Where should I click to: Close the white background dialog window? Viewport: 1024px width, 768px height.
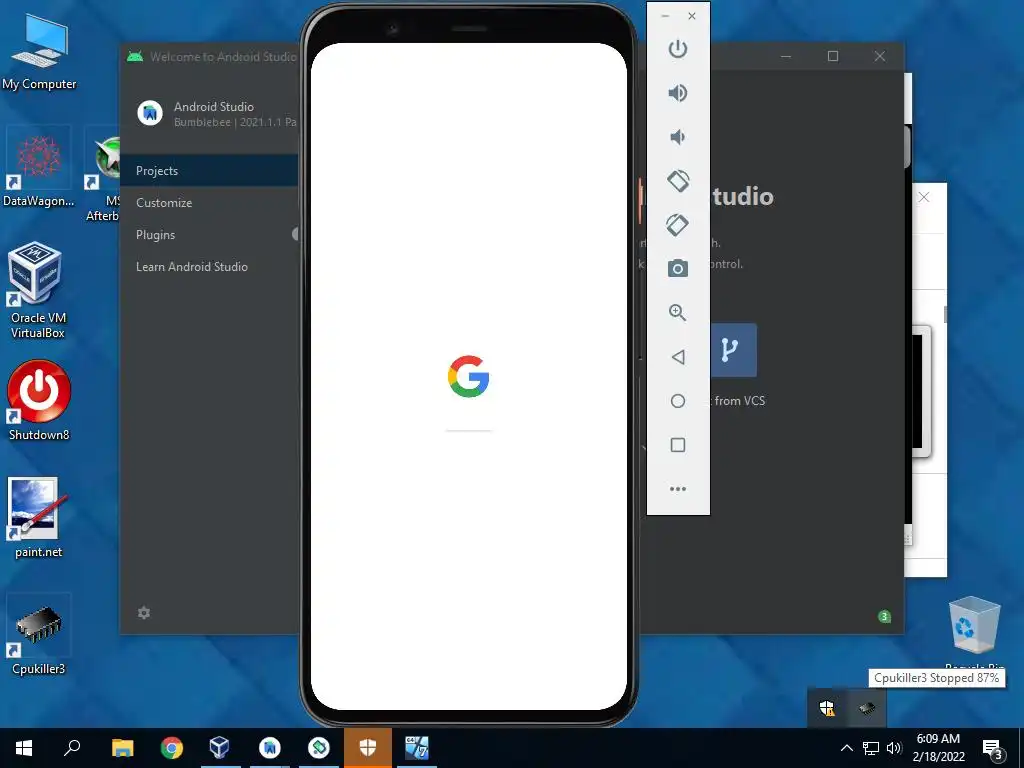pos(923,197)
